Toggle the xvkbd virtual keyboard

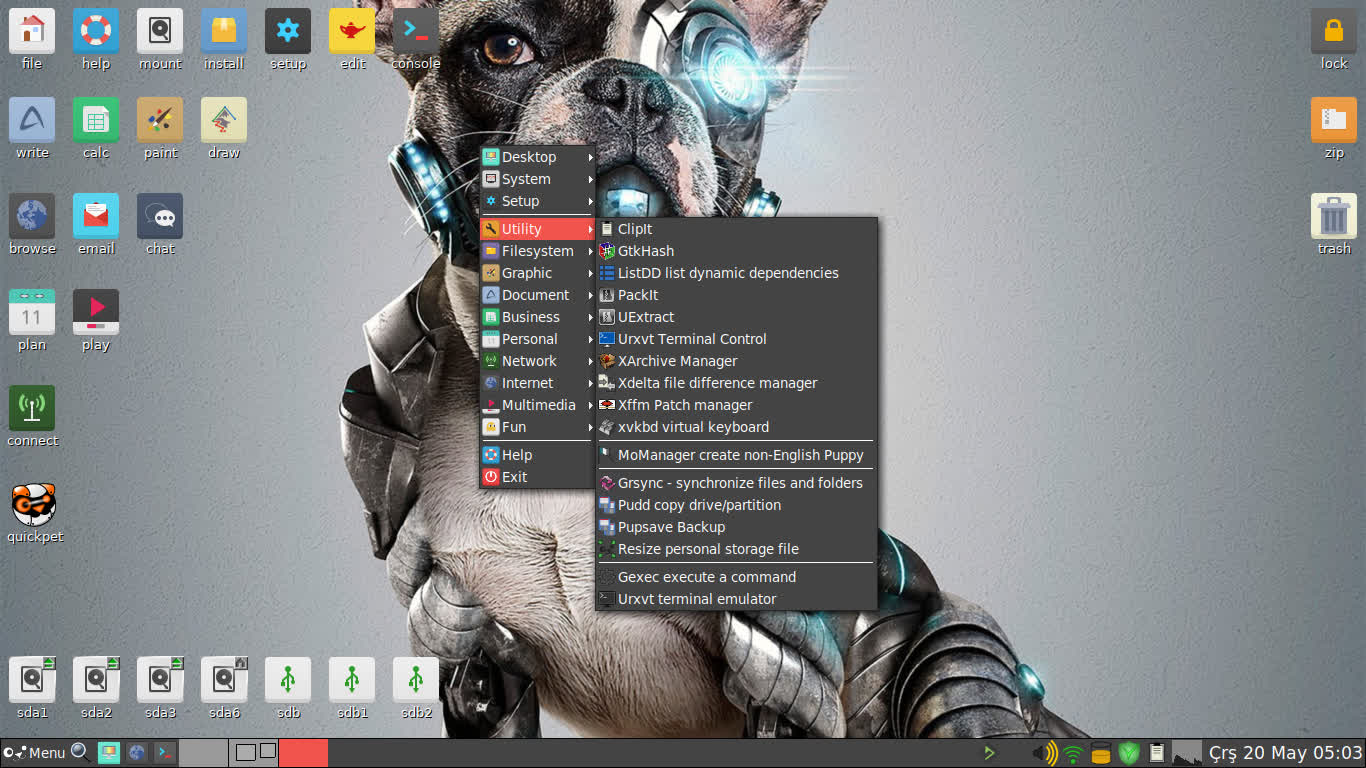point(692,427)
